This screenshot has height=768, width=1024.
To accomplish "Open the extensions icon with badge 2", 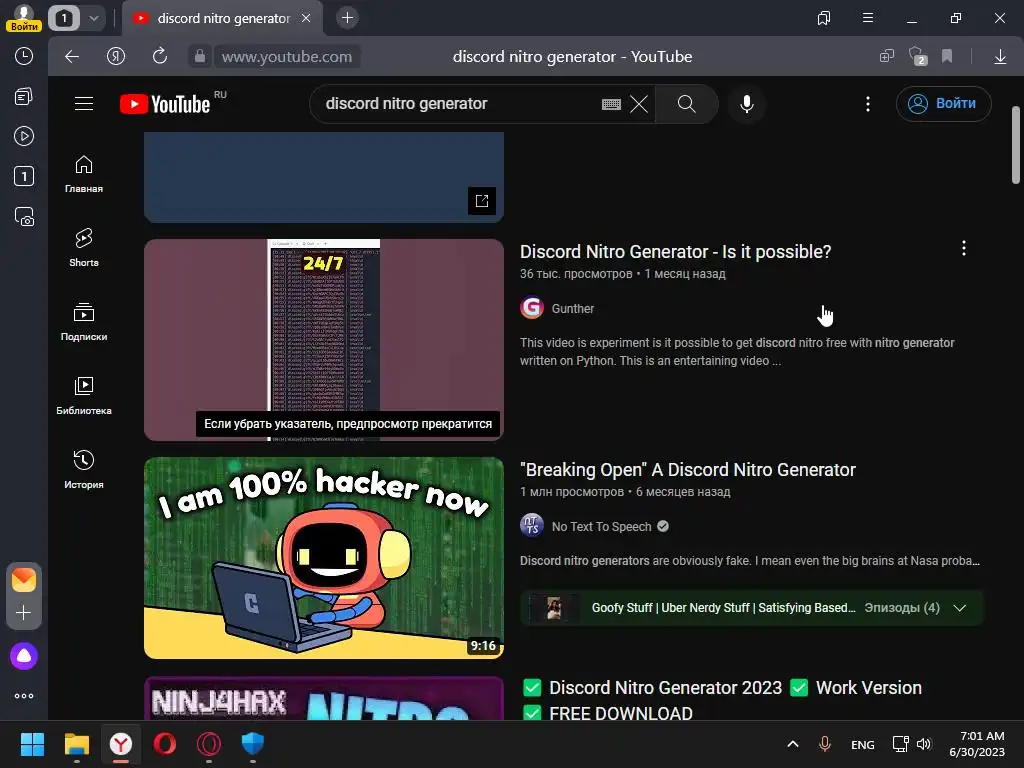I will (918, 56).
